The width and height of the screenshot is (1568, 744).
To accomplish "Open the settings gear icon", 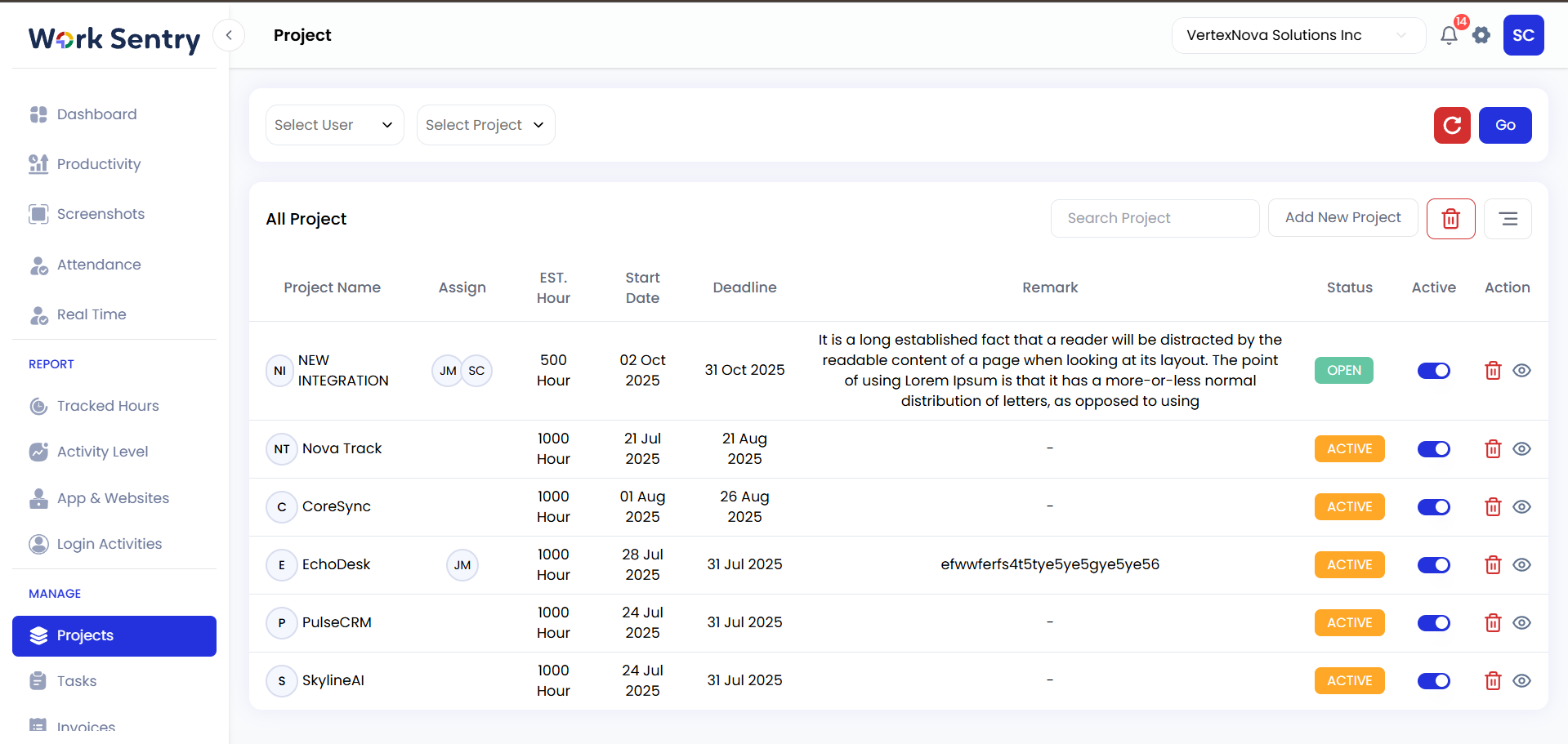I will [x=1481, y=35].
